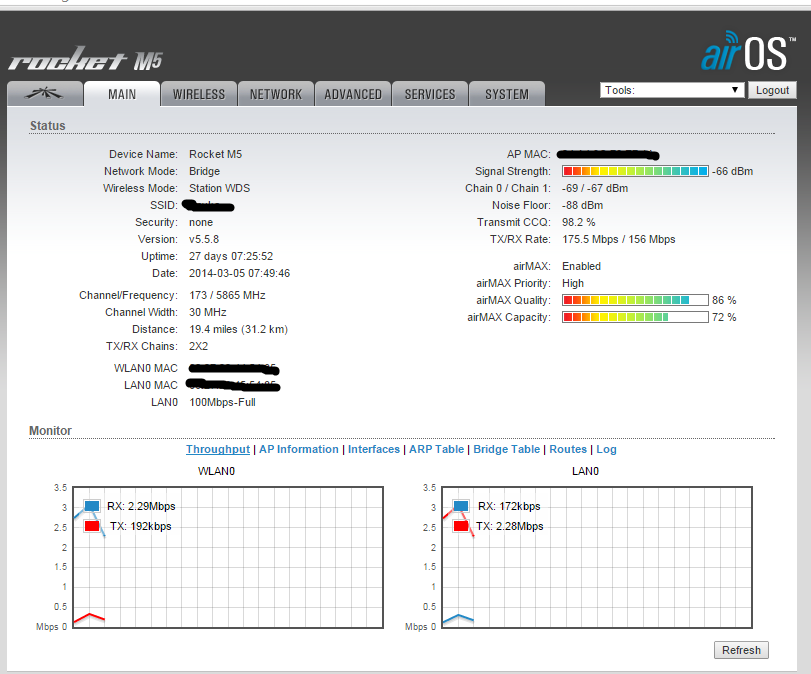The width and height of the screenshot is (811, 674).
Task: Click the WLAN0 throughput graph
Action: point(228,557)
